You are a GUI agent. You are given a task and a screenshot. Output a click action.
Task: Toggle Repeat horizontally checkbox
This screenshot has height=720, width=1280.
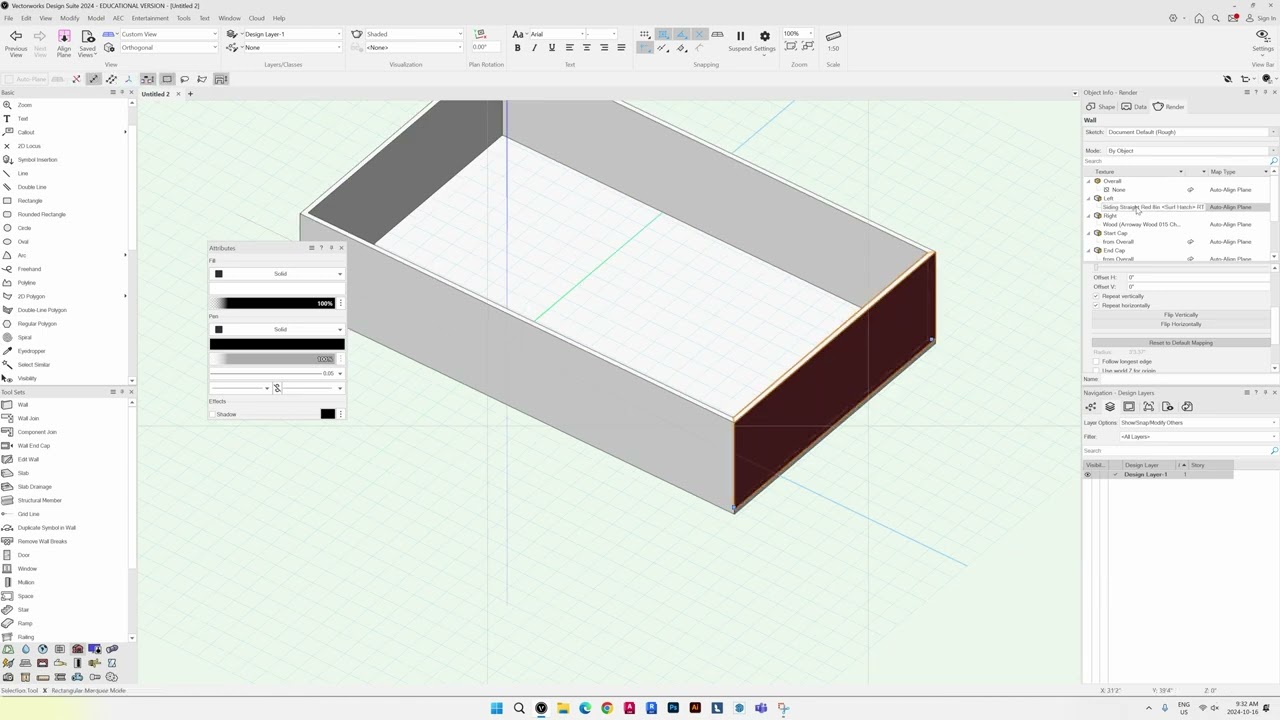[x=1096, y=305]
